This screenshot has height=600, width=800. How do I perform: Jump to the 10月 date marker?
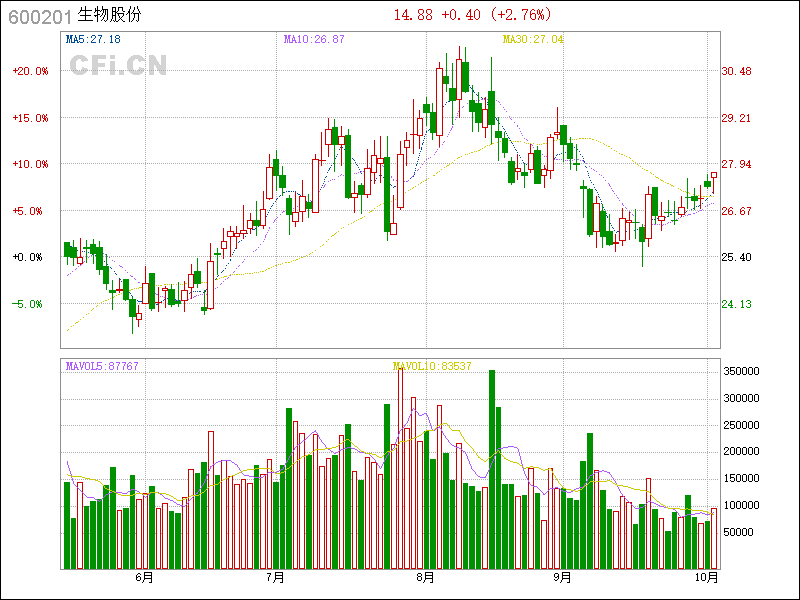tap(706, 577)
